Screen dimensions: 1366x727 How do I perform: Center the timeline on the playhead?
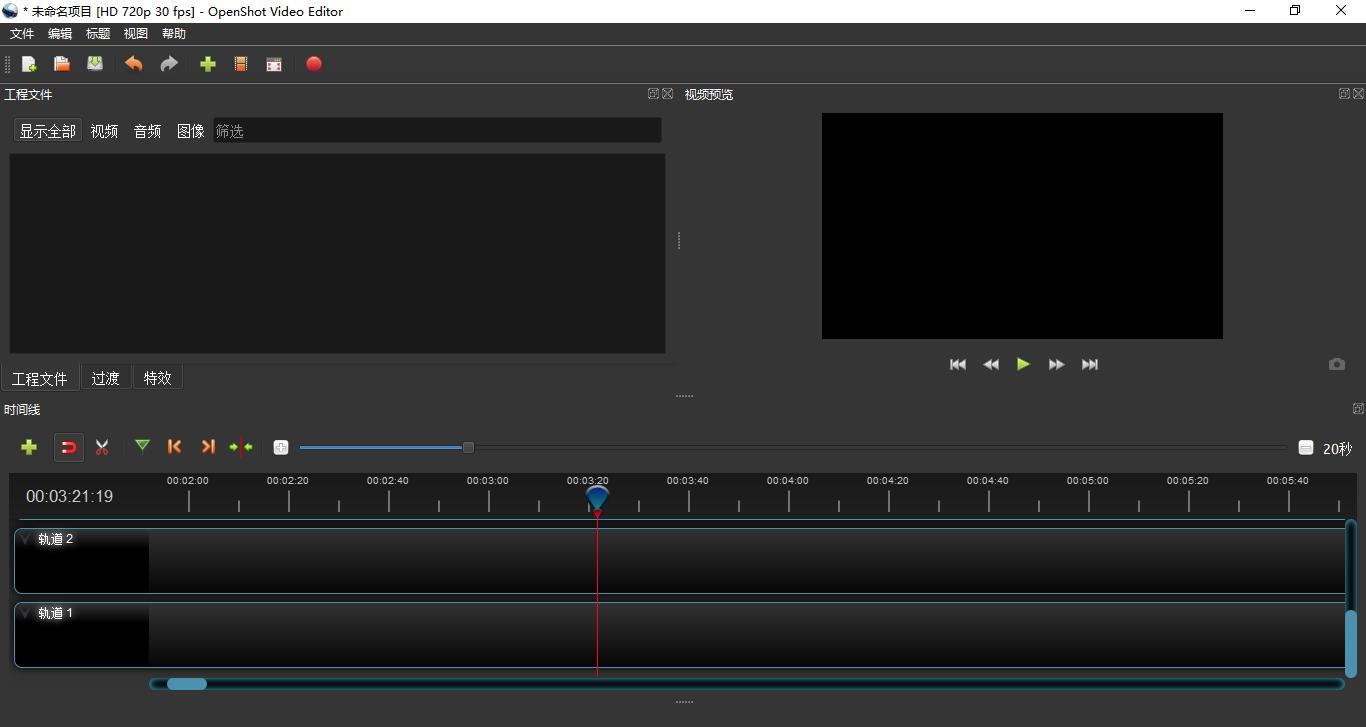click(241, 447)
